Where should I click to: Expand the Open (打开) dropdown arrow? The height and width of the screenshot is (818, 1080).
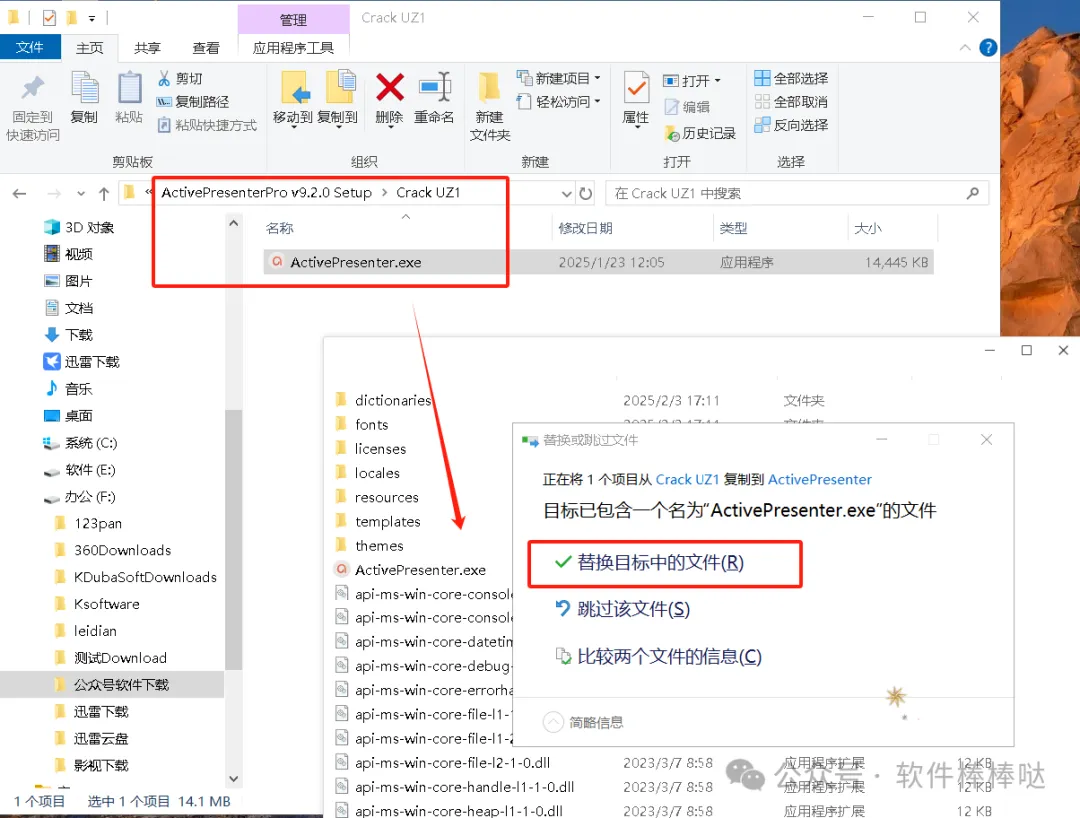pos(718,81)
